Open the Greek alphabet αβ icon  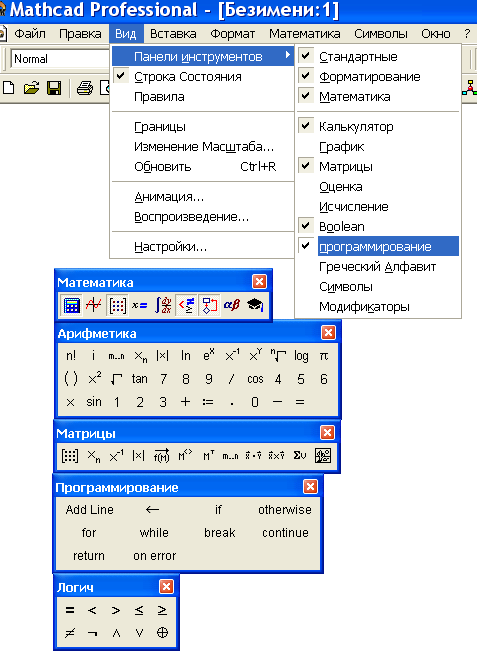click(x=232, y=305)
